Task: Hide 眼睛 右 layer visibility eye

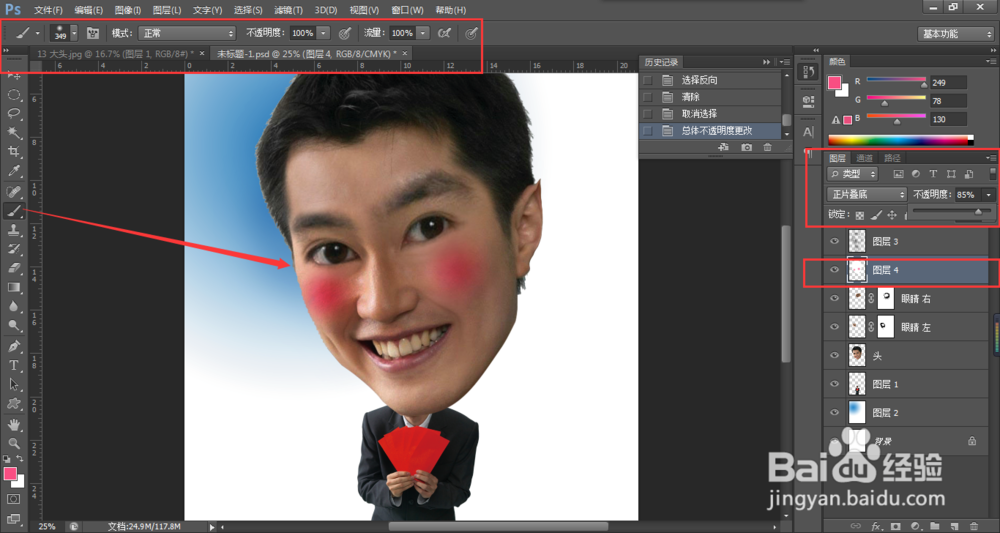Action: (835, 298)
